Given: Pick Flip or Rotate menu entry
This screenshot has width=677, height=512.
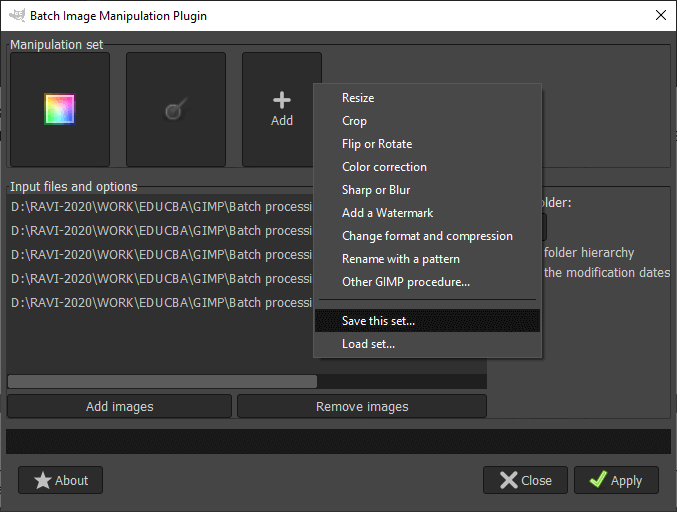Looking at the screenshot, I should click(x=377, y=144).
